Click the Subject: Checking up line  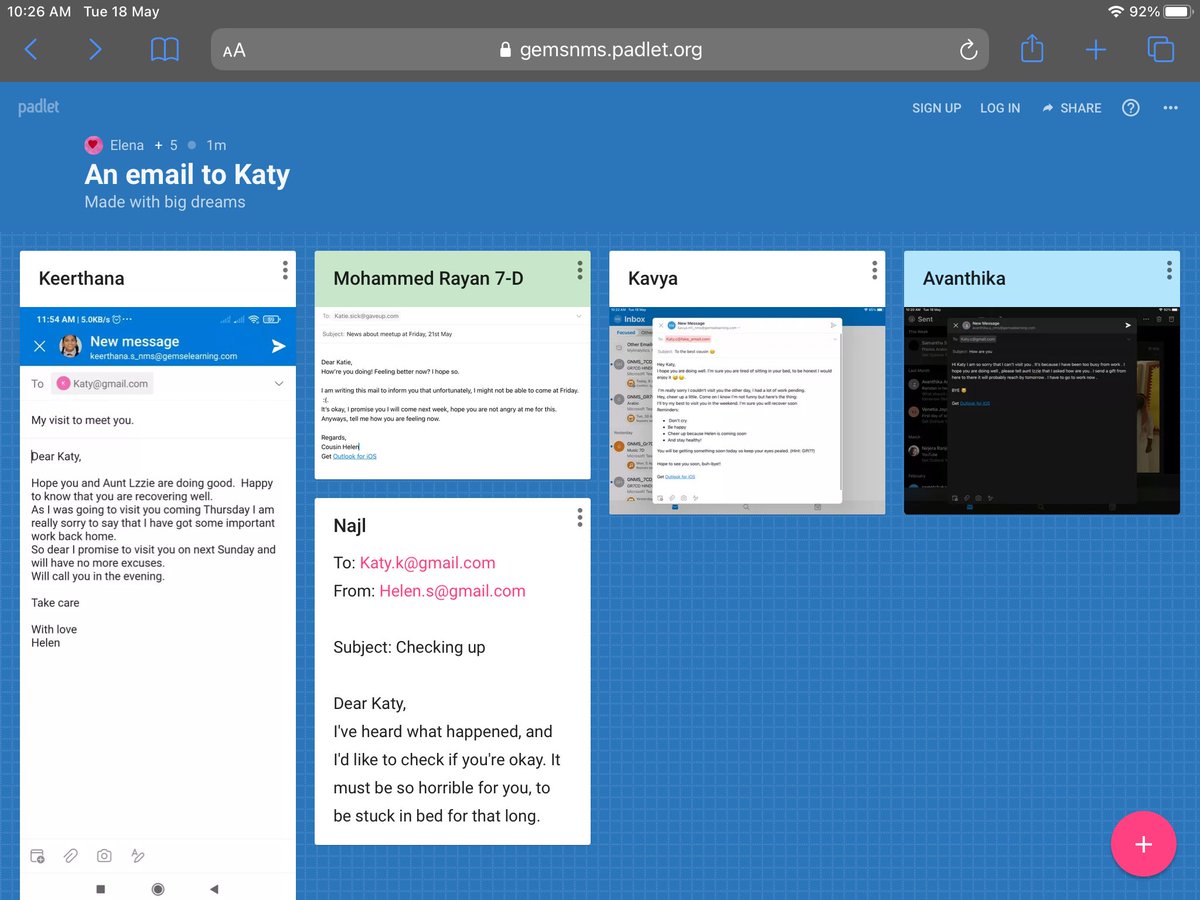409,647
